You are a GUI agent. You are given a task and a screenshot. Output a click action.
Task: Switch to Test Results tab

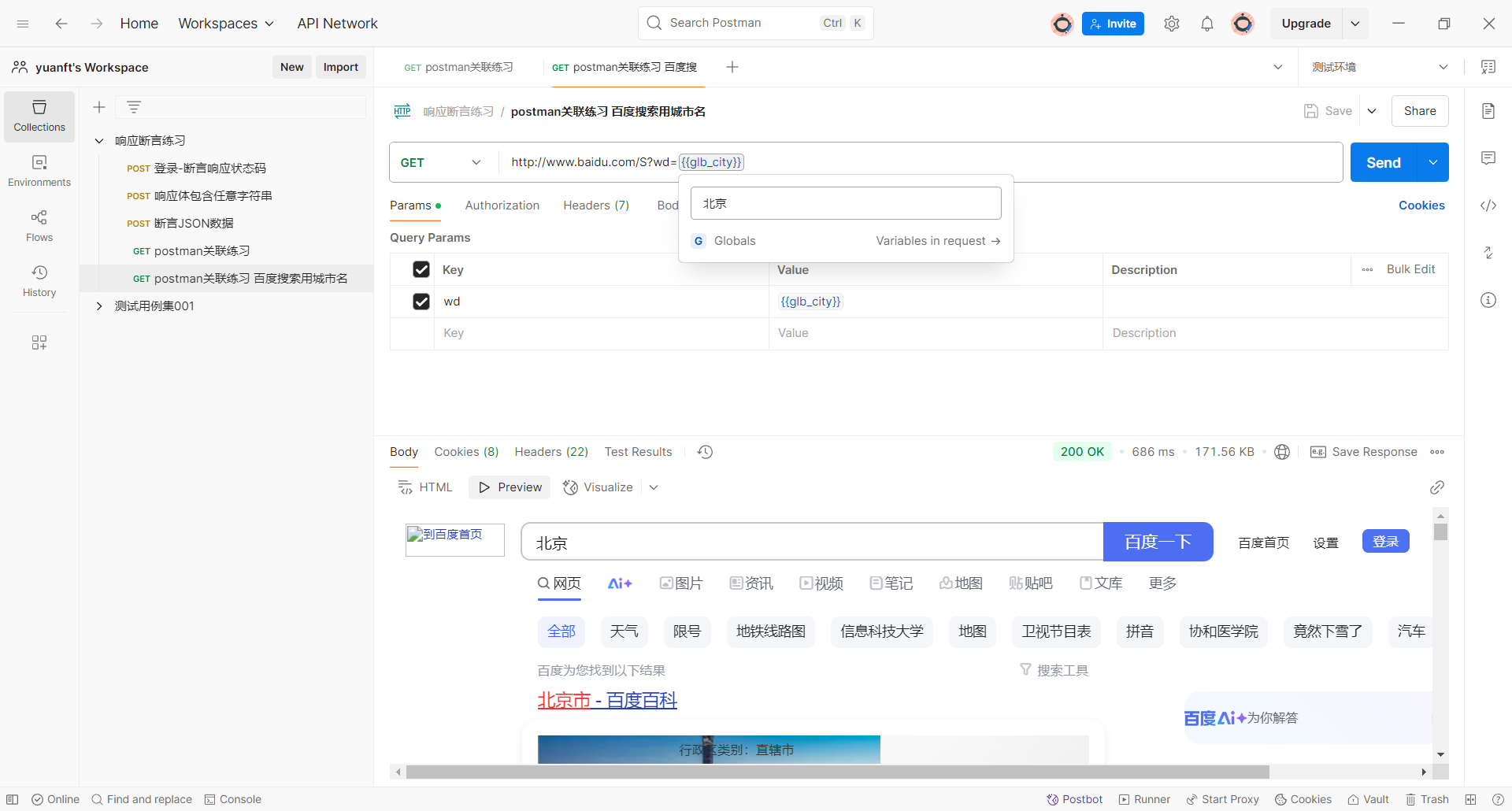click(638, 452)
